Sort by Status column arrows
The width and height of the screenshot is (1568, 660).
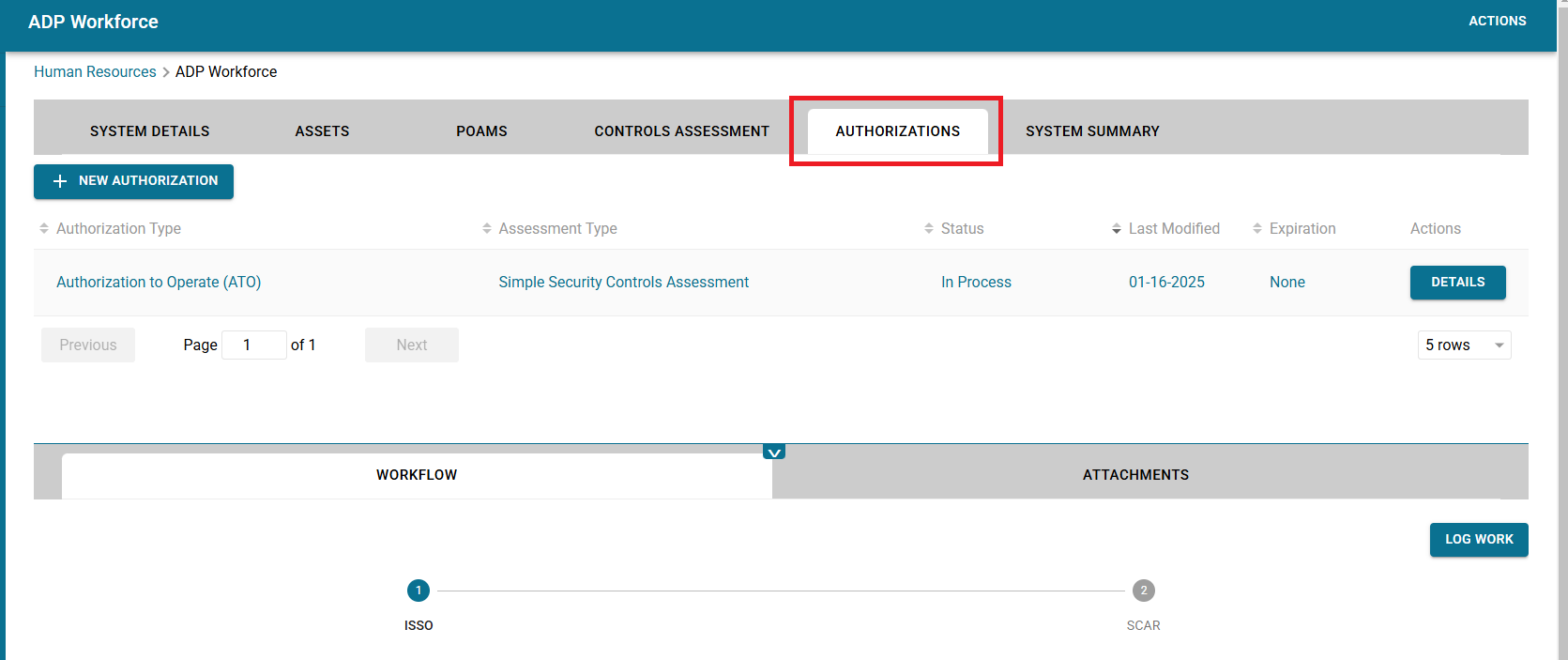click(x=929, y=228)
